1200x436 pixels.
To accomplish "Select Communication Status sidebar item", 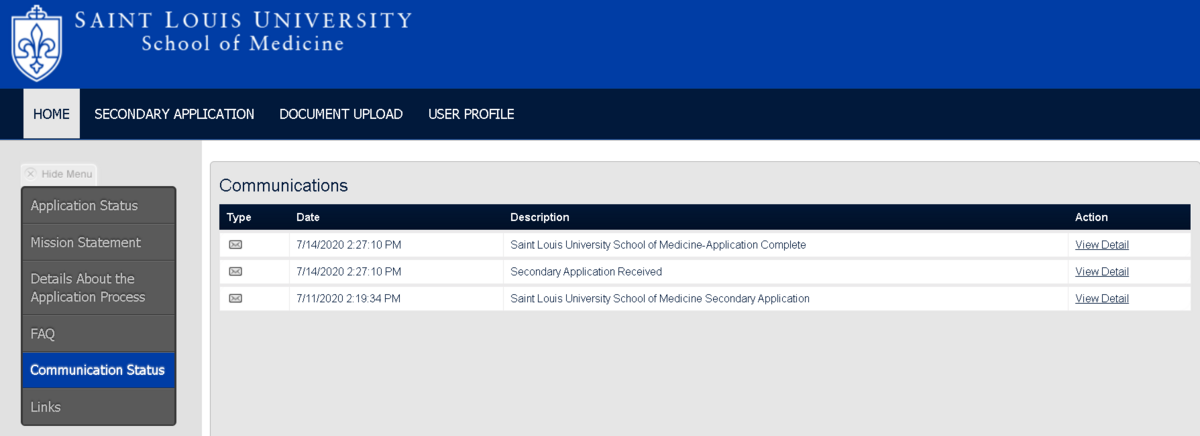I will (x=99, y=370).
